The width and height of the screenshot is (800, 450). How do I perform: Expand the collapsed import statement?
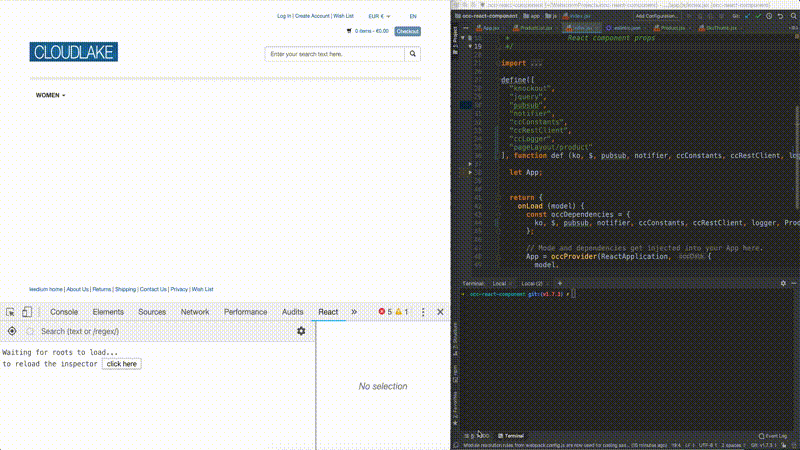[537, 63]
